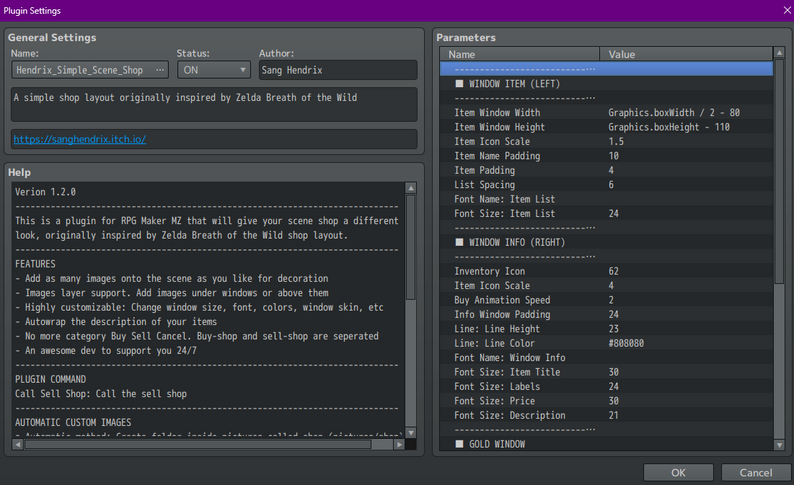
Task: Click the plugin description text box
Action: 214,104
